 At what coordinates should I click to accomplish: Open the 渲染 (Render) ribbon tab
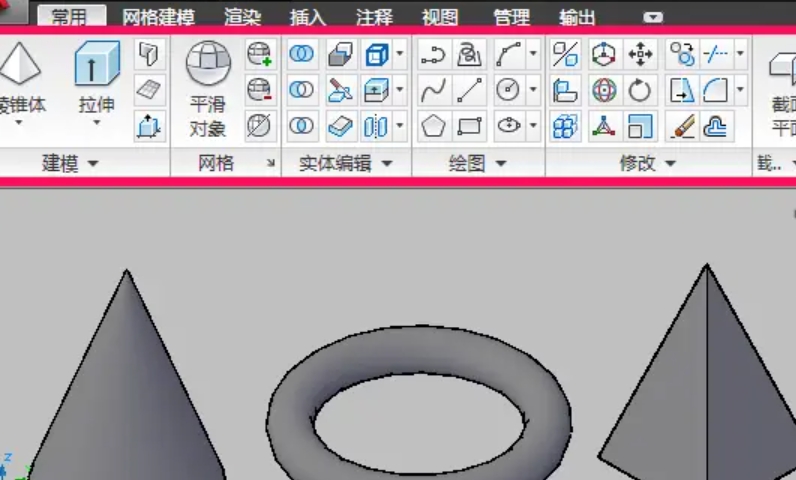click(242, 17)
